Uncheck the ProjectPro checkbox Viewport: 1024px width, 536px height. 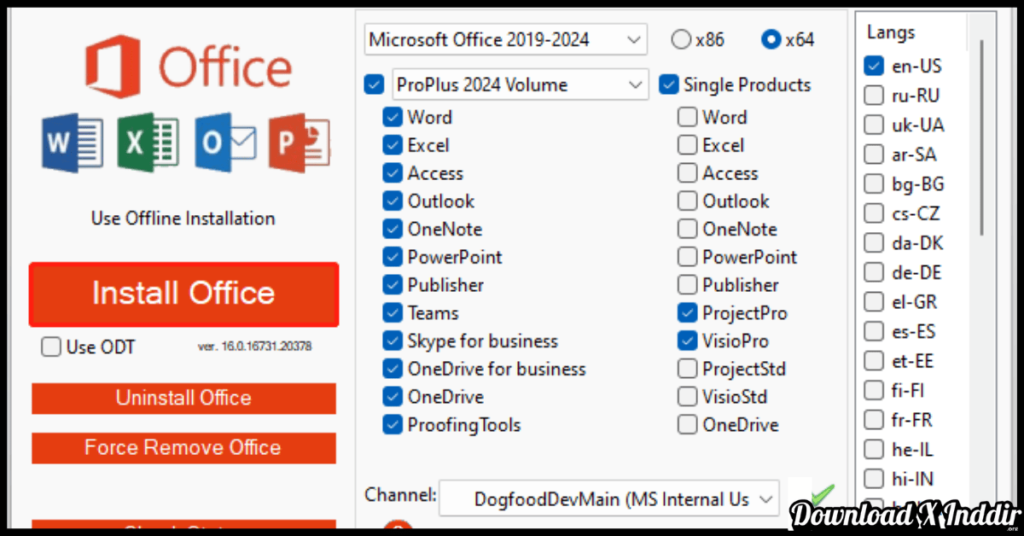[687, 313]
